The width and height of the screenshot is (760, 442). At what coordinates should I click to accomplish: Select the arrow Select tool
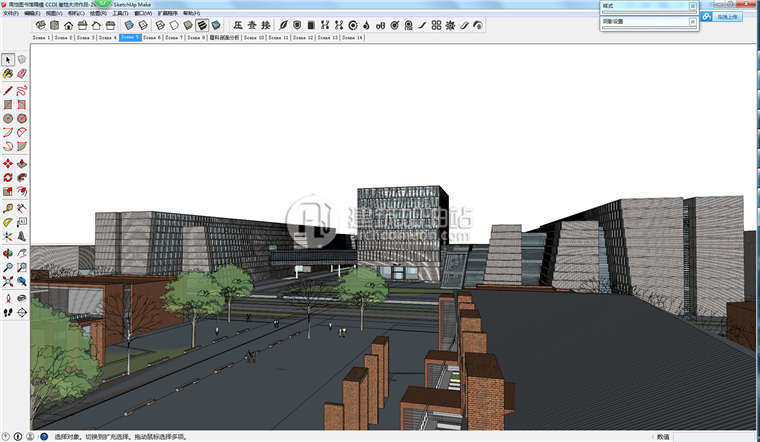click(x=8, y=60)
